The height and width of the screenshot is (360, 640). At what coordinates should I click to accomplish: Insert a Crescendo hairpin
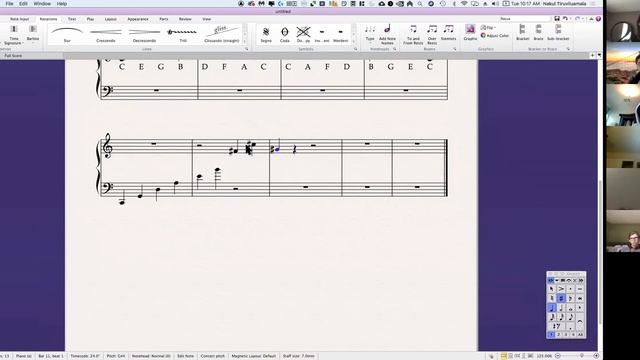106,34
